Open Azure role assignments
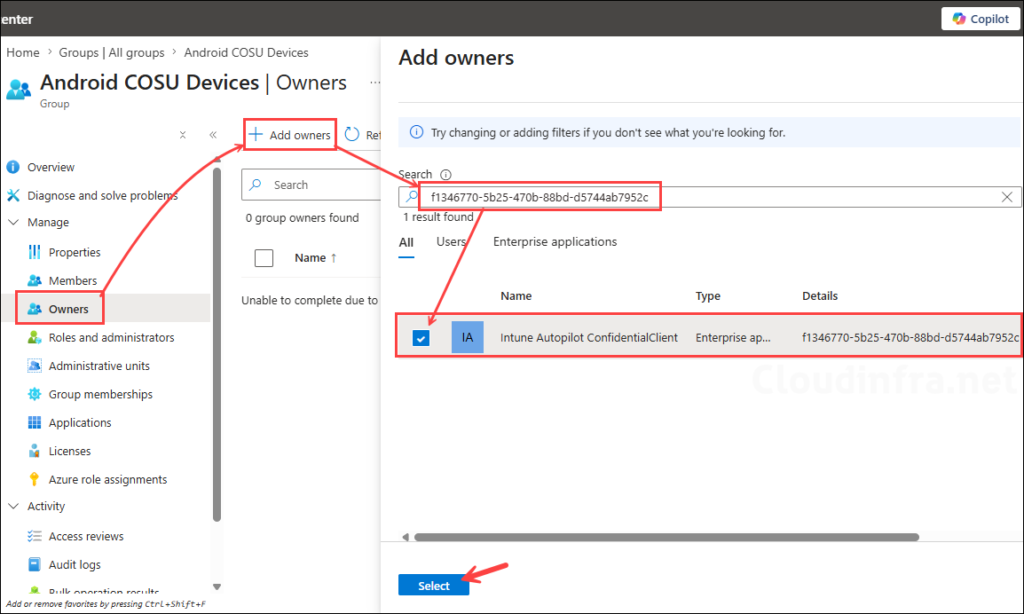 click(x=108, y=479)
